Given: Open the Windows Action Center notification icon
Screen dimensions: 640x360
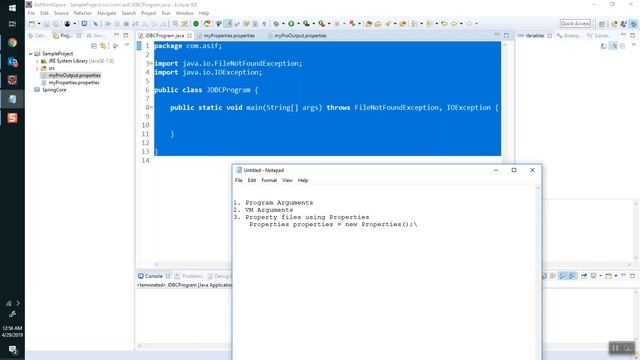Looking at the screenshot, I should (12, 350).
